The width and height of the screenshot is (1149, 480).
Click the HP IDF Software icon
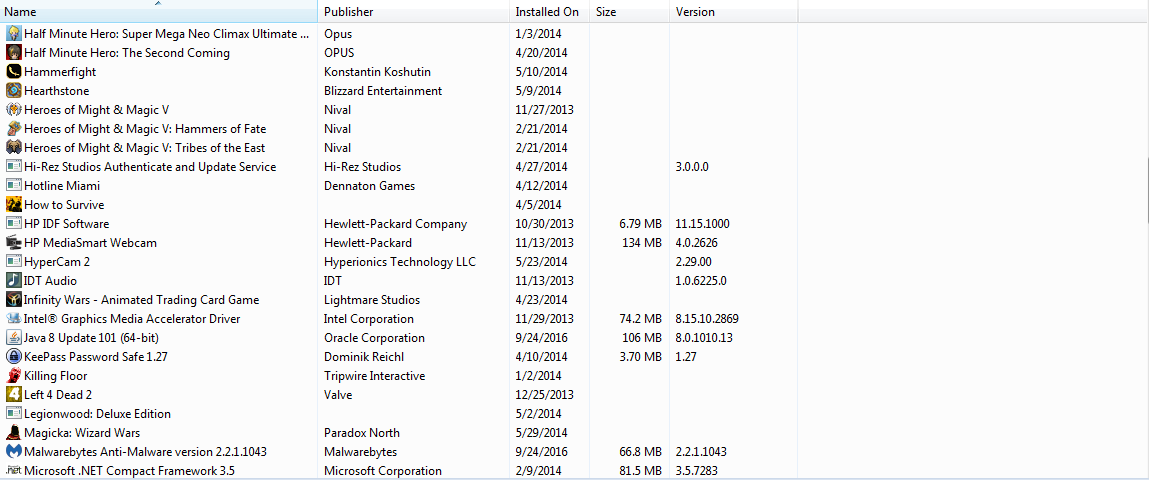coord(13,224)
